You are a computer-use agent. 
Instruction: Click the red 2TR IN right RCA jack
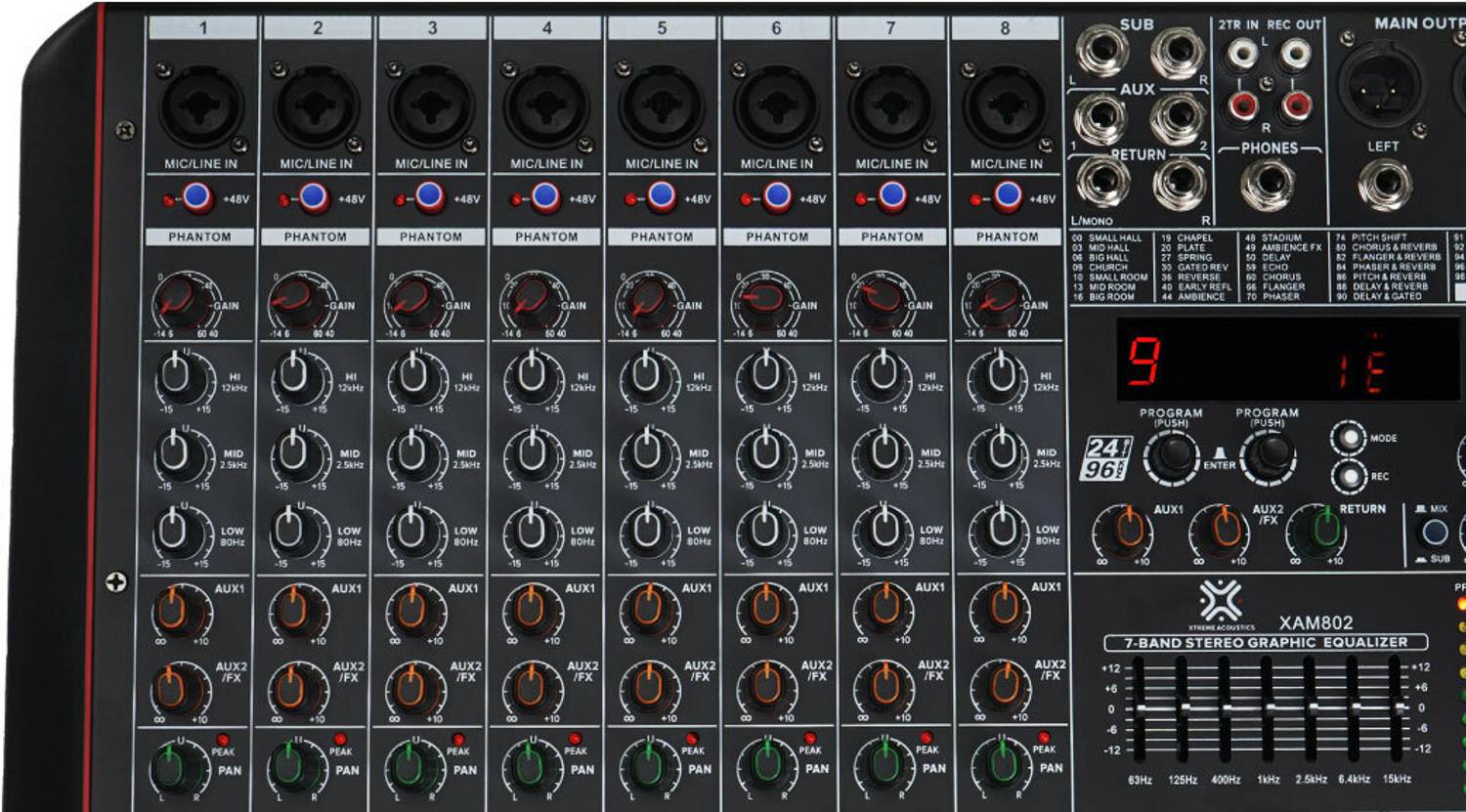click(1242, 105)
